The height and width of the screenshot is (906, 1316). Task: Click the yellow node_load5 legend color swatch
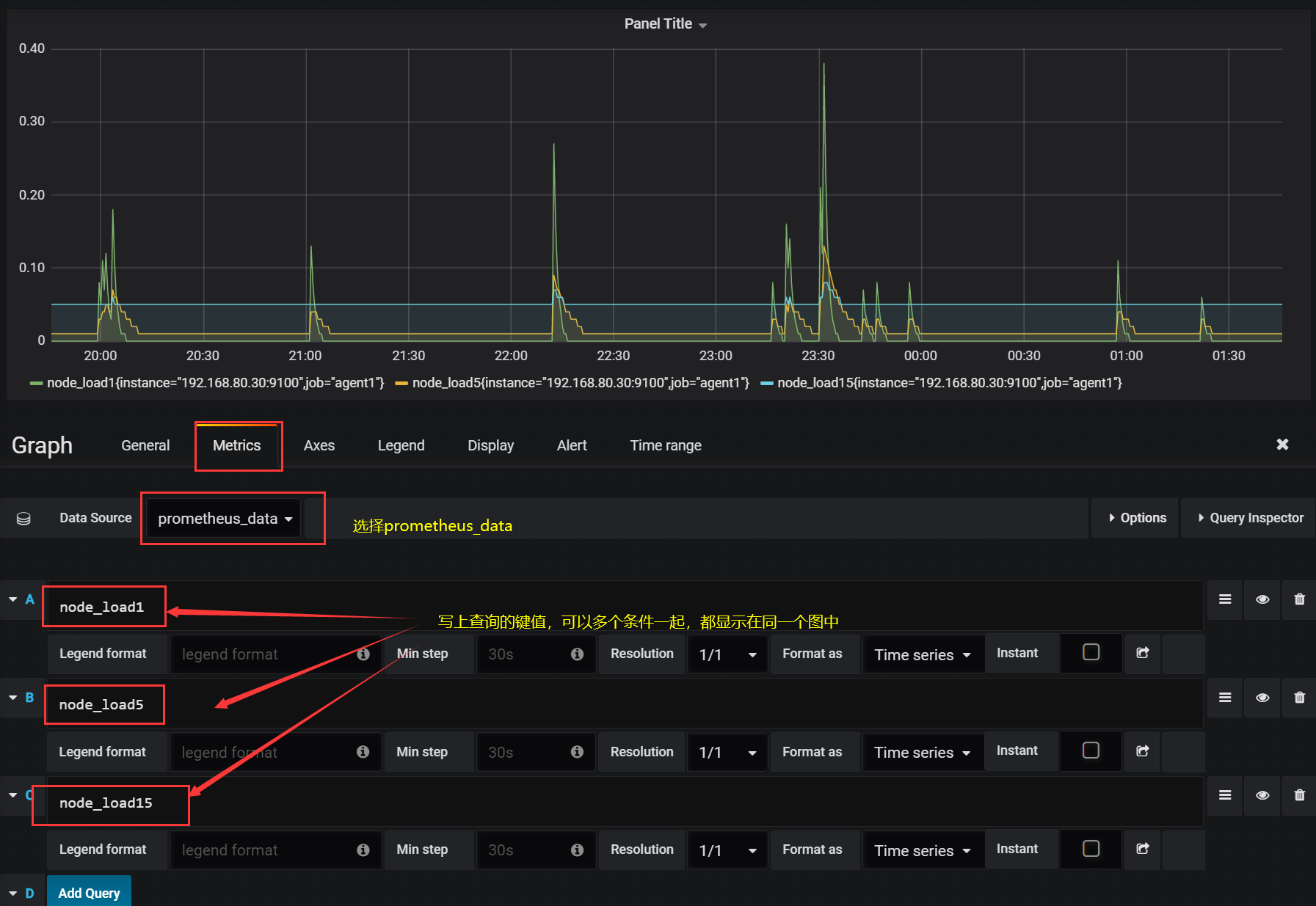click(401, 383)
